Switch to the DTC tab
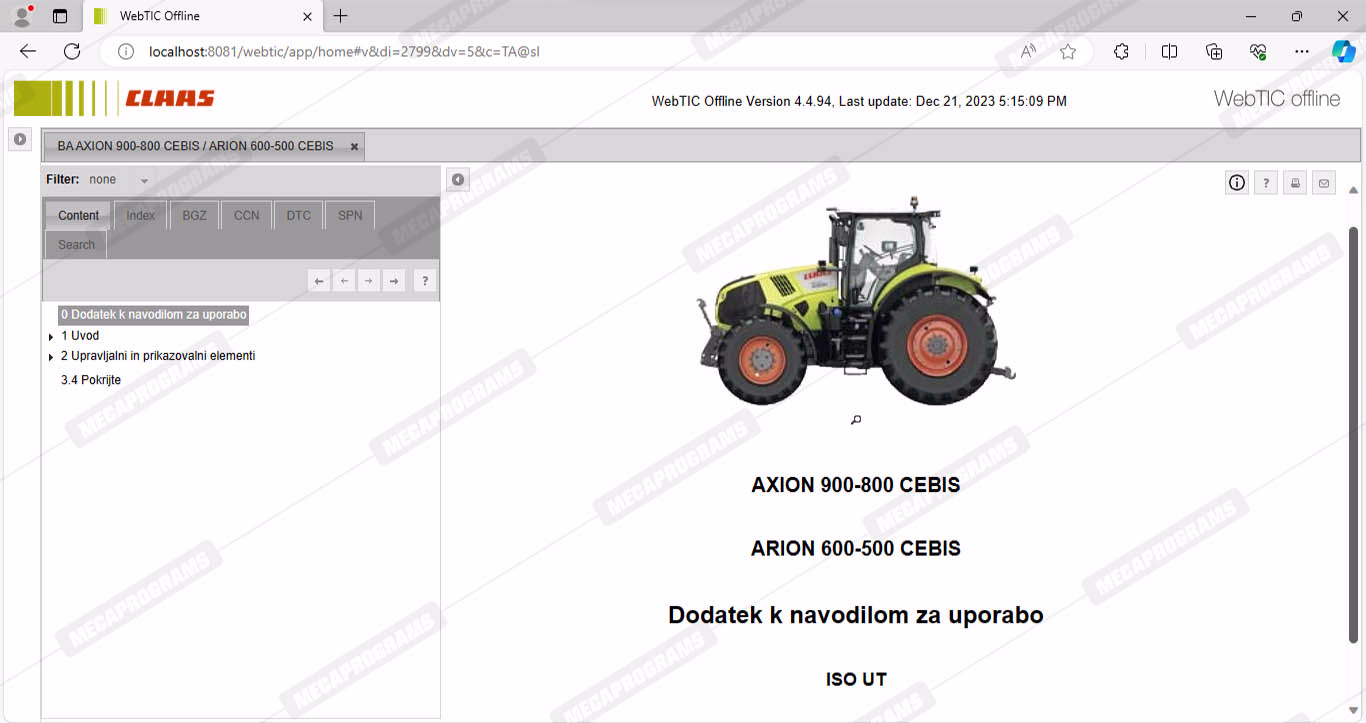 298,215
